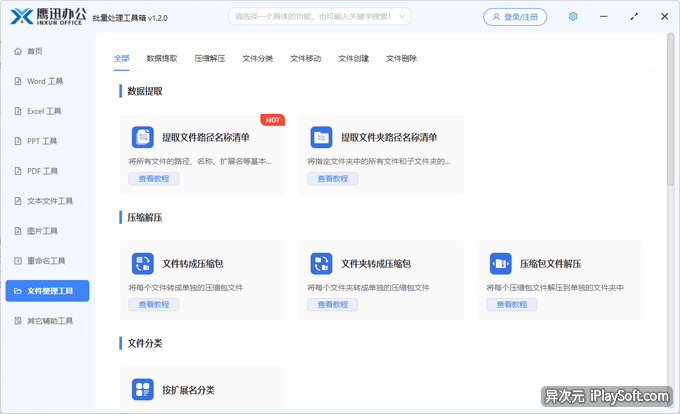Click the 文件夹转成压缩包 tool icon

click(x=321, y=264)
